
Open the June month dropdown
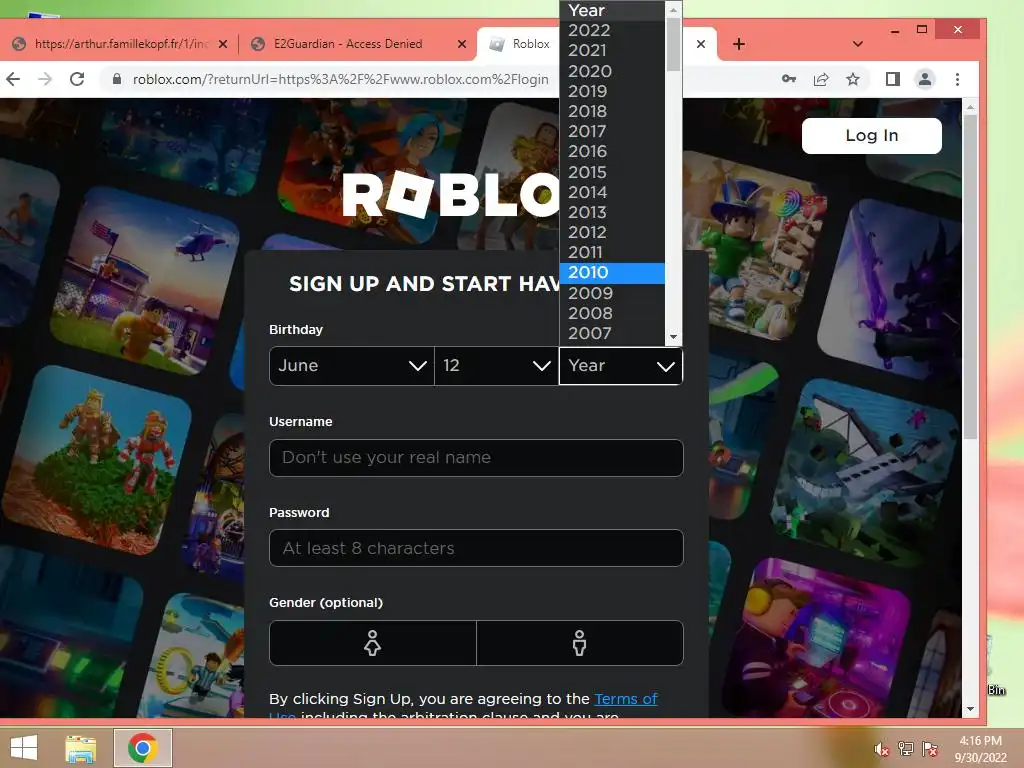pos(352,366)
